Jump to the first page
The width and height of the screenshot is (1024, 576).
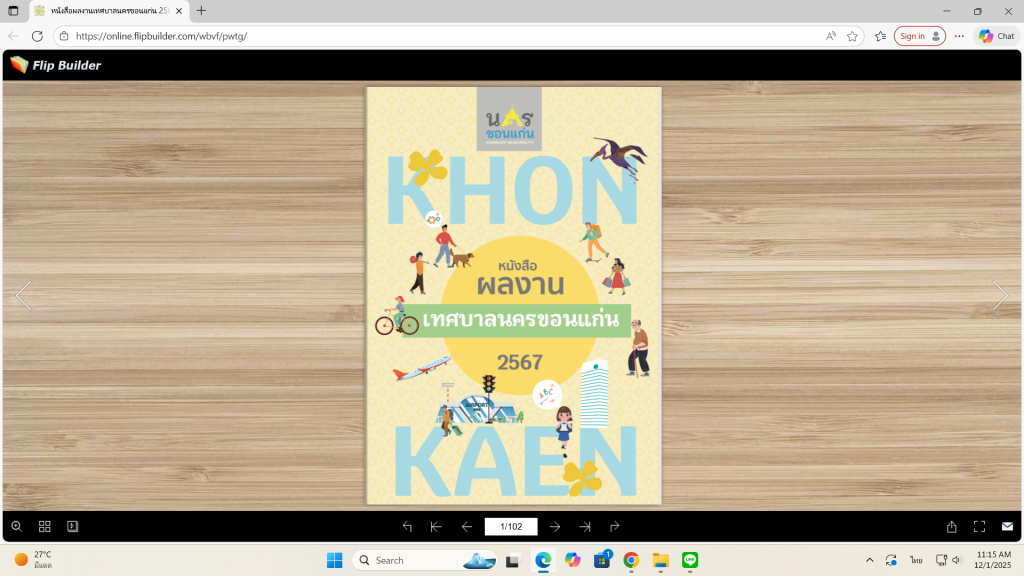tap(436, 527)
